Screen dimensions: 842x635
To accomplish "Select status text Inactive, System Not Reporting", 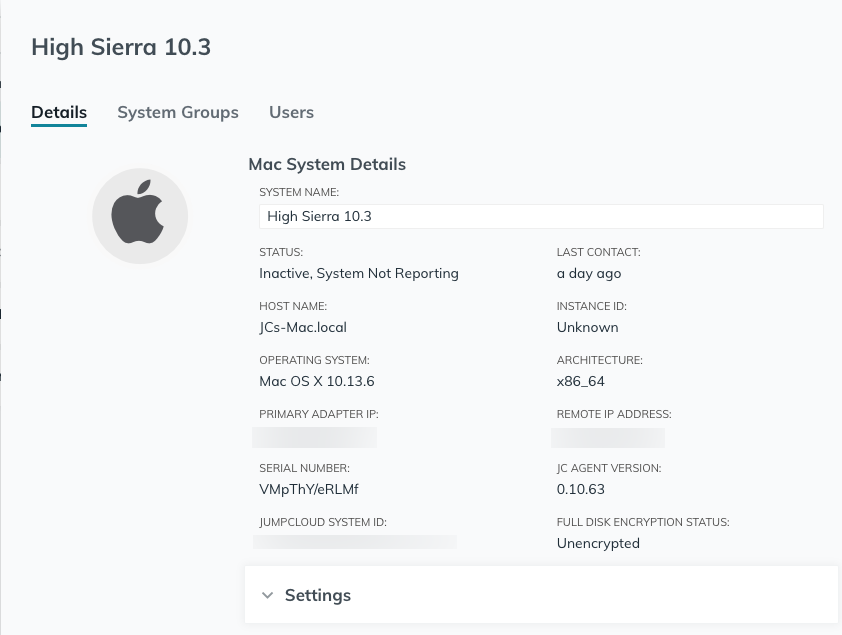I will click(x=359, y=273).
